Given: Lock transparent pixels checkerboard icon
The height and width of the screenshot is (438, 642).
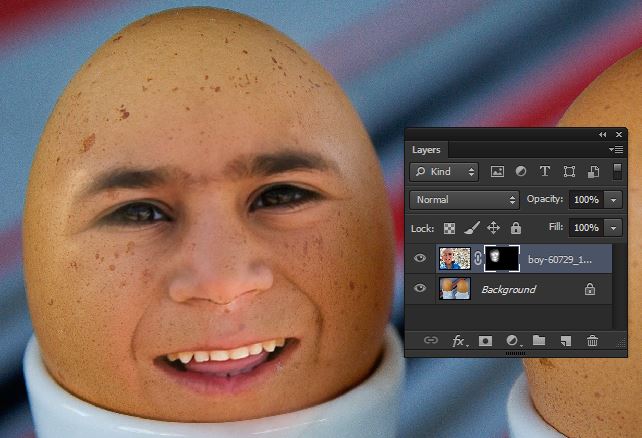Looking at the screenshot, I should click(x=450, y=228).
